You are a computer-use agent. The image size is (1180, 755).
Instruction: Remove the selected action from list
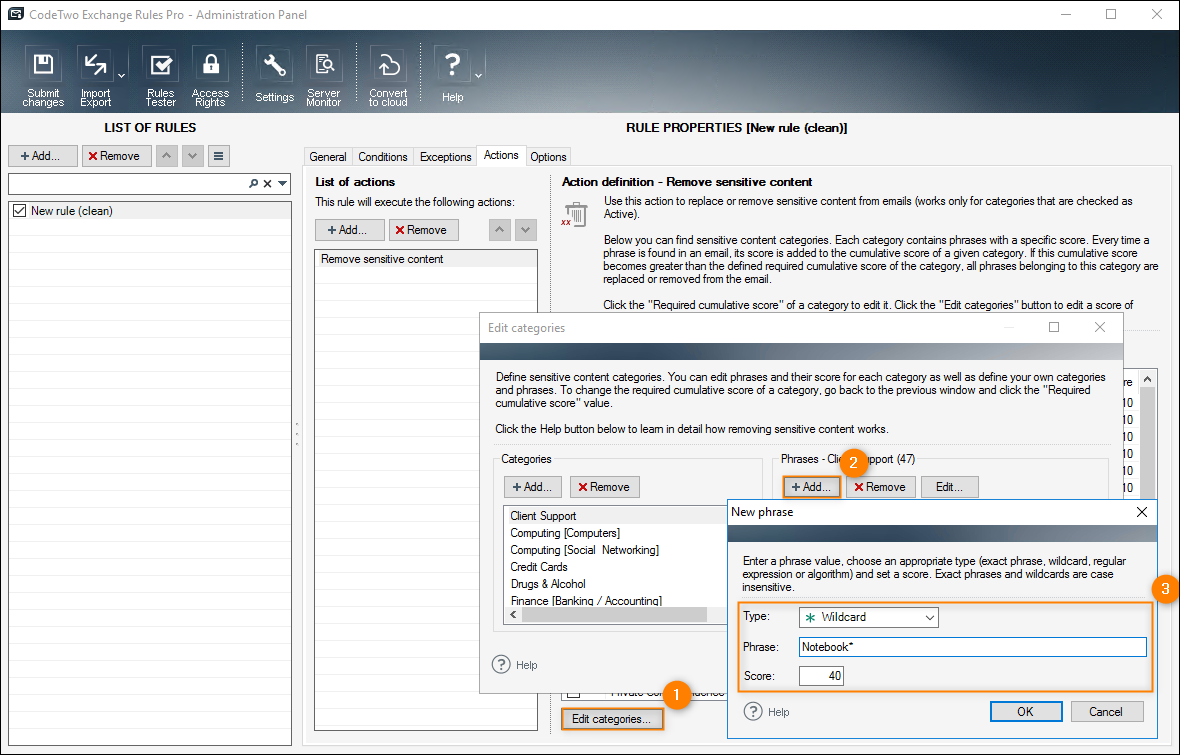(424, 230)
